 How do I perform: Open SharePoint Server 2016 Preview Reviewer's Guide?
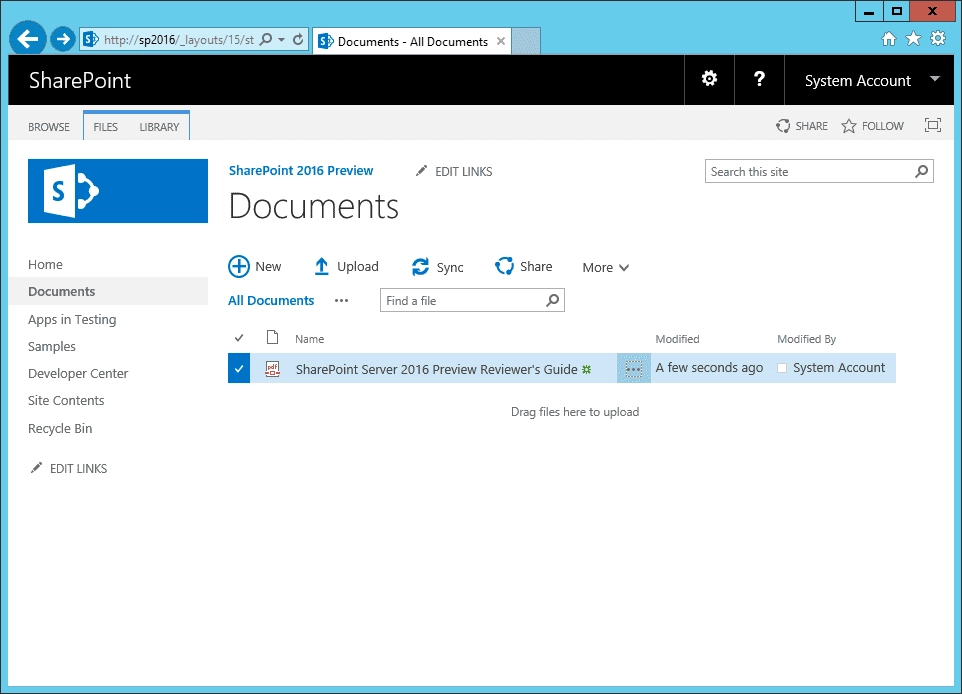pos(436,369)
